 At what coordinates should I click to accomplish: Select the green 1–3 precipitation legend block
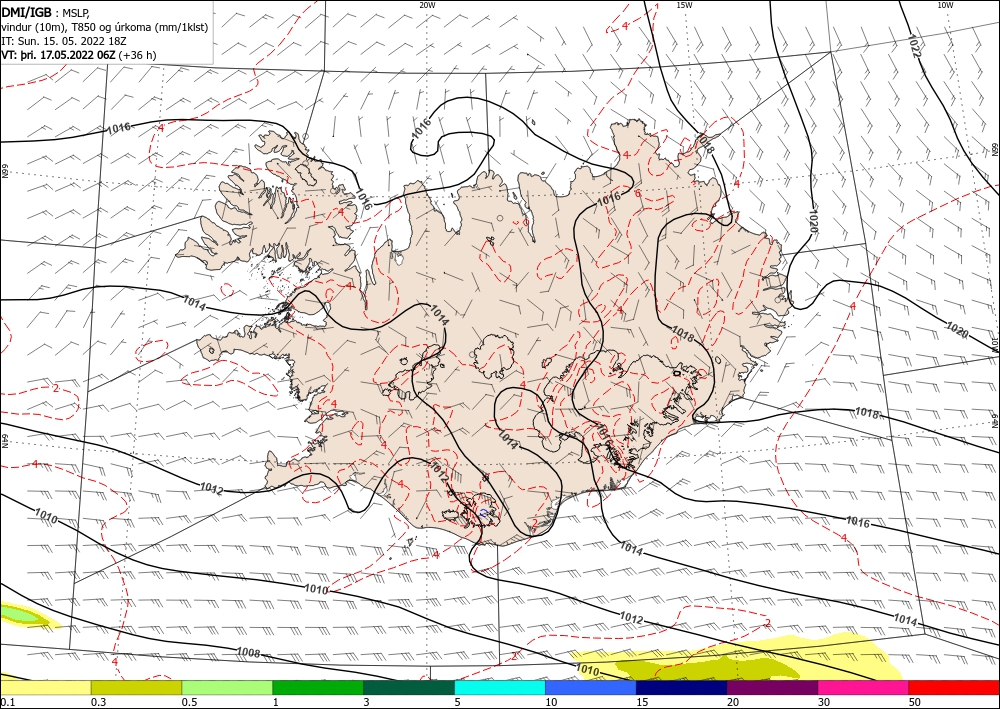click(318, 687)
